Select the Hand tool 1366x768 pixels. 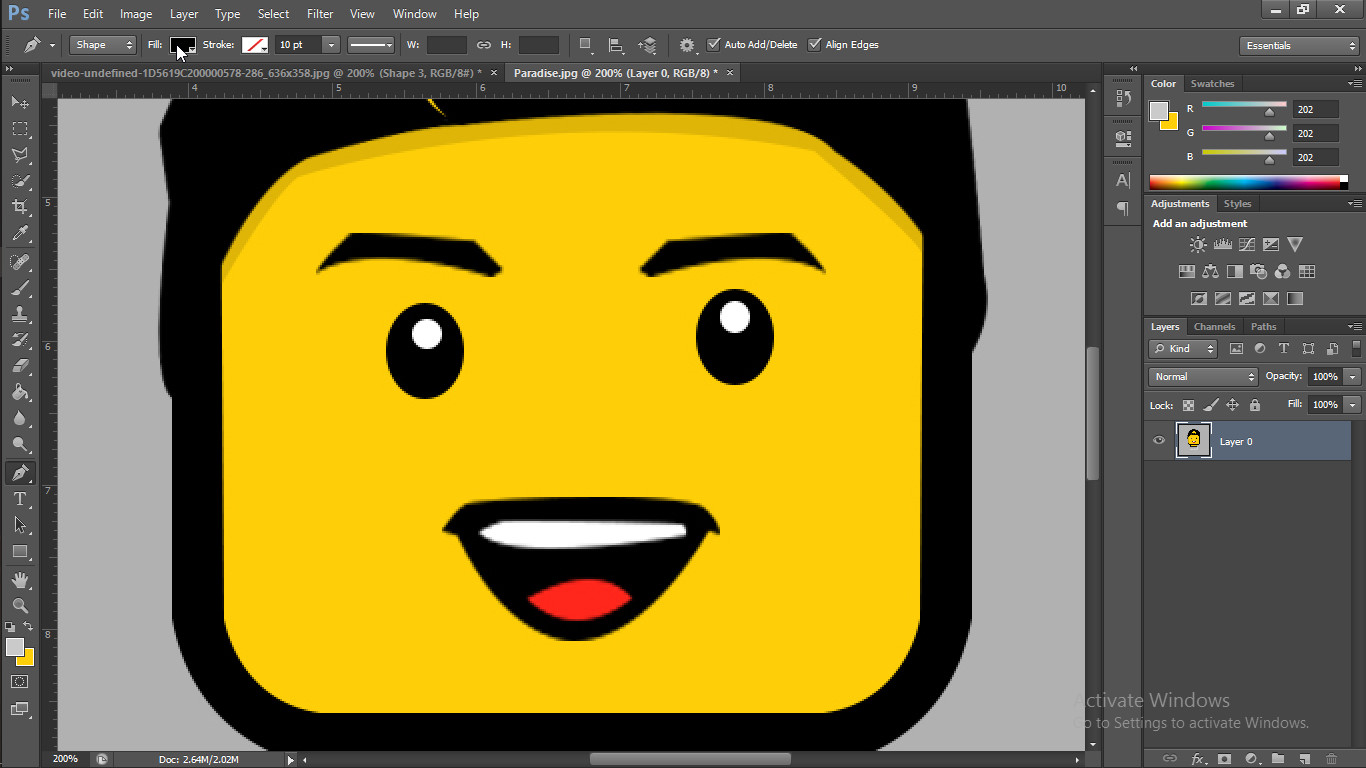point(18,579)
